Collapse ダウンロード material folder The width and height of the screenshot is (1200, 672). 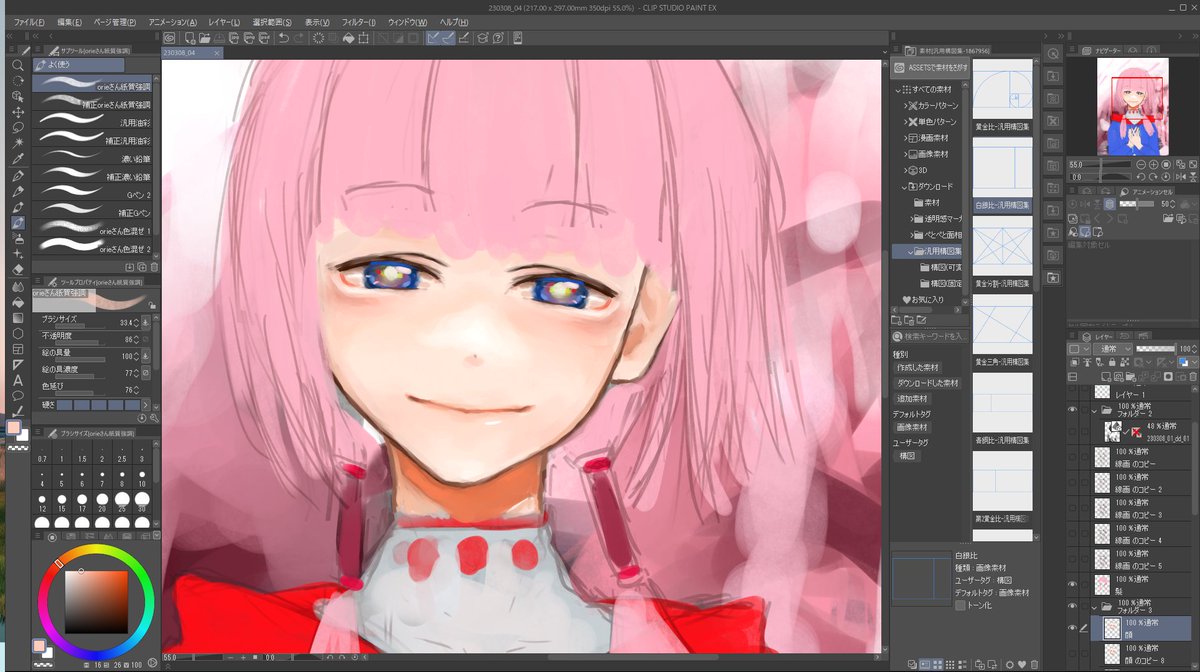coord(903,186)
